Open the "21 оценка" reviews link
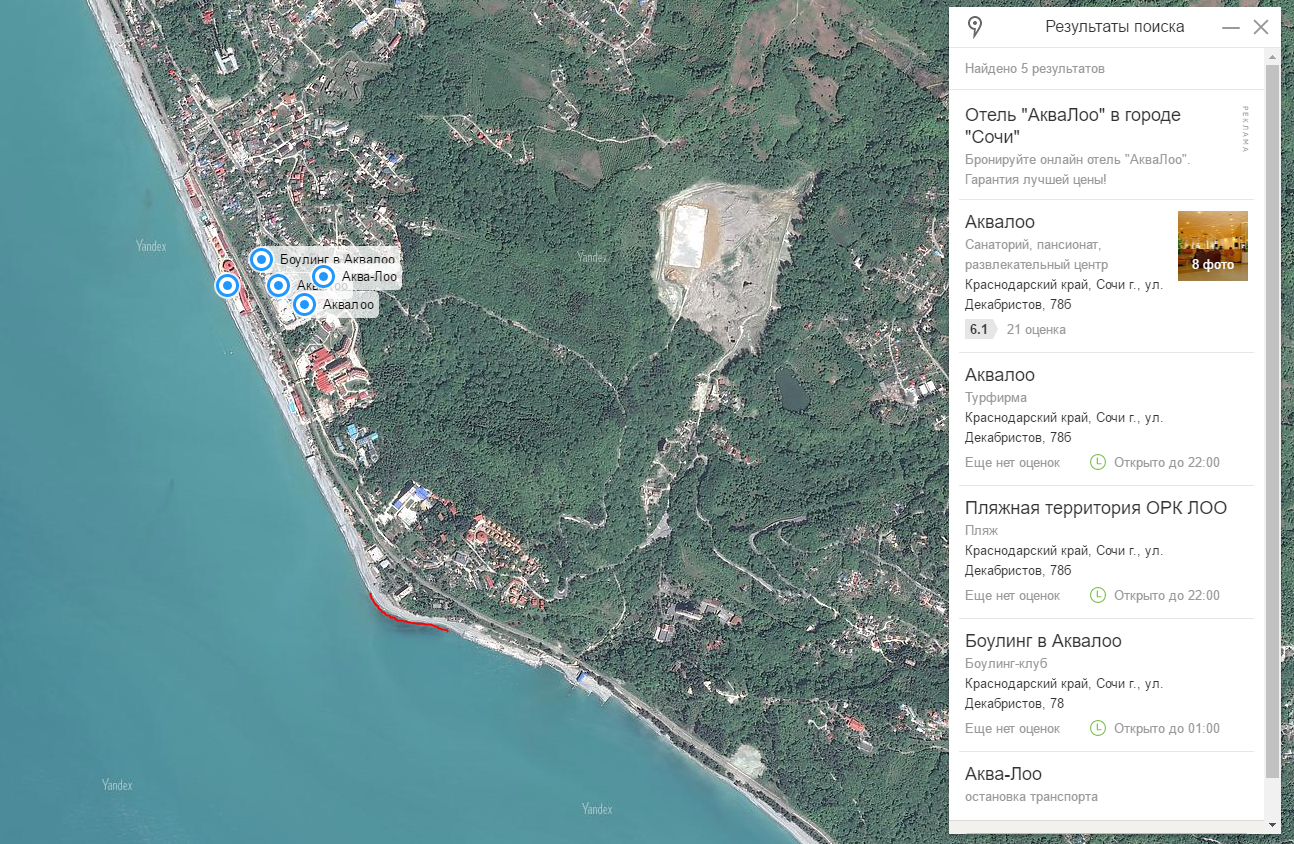This screenshot has width=1294, height=844. [1036, 329]
